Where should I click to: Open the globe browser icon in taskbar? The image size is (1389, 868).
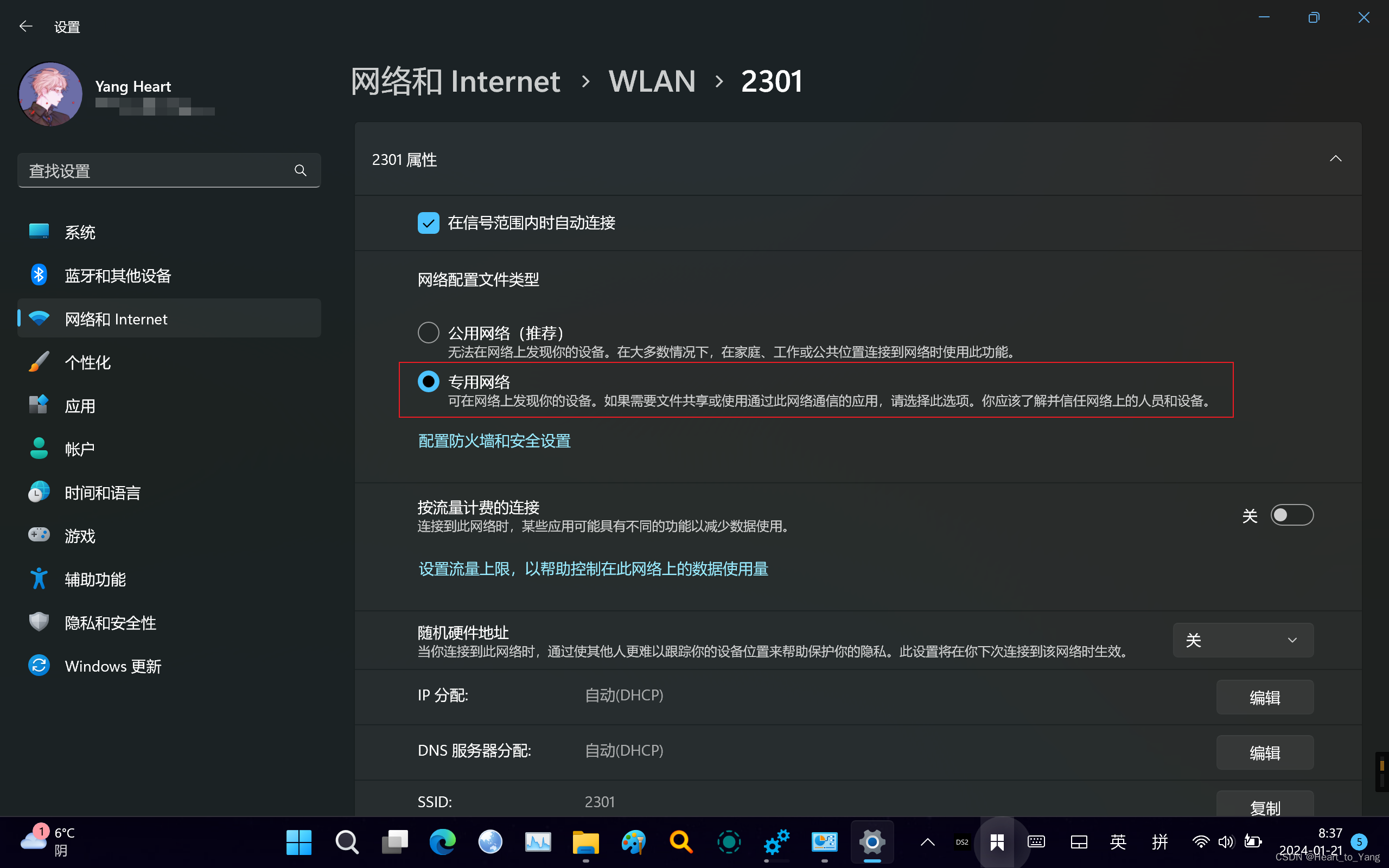(x=490, y=842)
